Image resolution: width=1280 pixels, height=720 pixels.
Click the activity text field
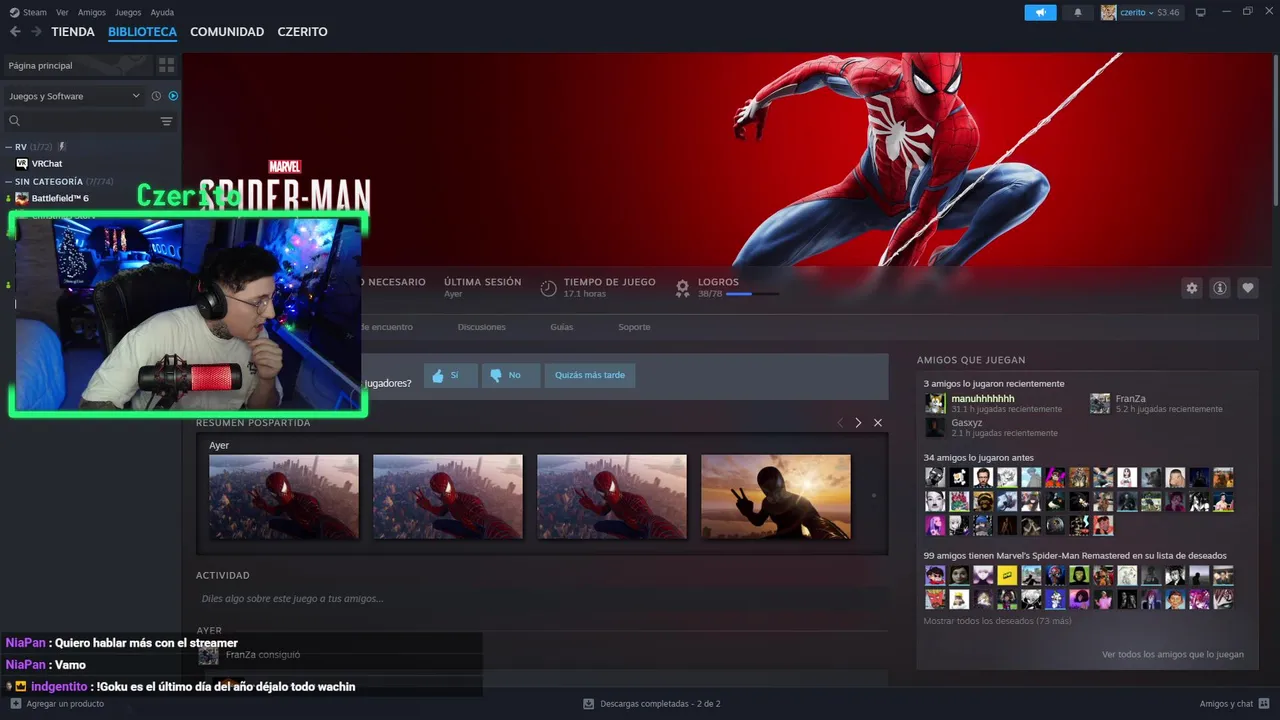pyautogui.click(x=541, y=598)
